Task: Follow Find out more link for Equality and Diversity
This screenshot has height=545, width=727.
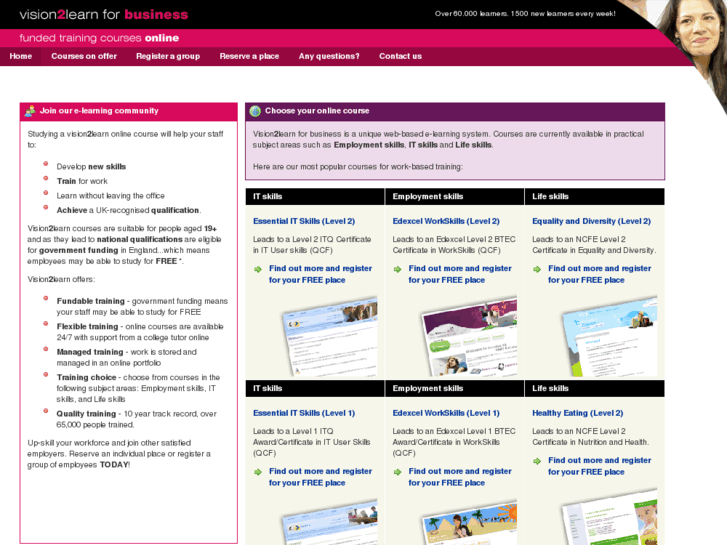Action: tap(599, 274)
